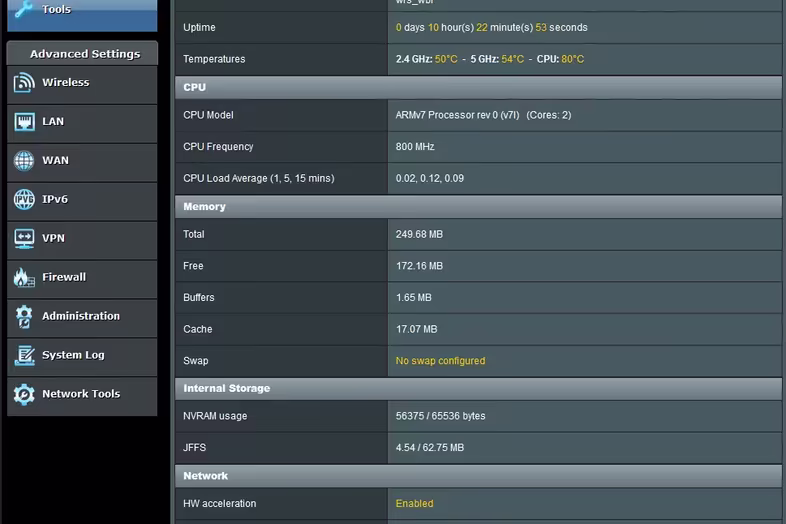
Task: Click the Temperatures row label
Action: click(x=214, y=59)
